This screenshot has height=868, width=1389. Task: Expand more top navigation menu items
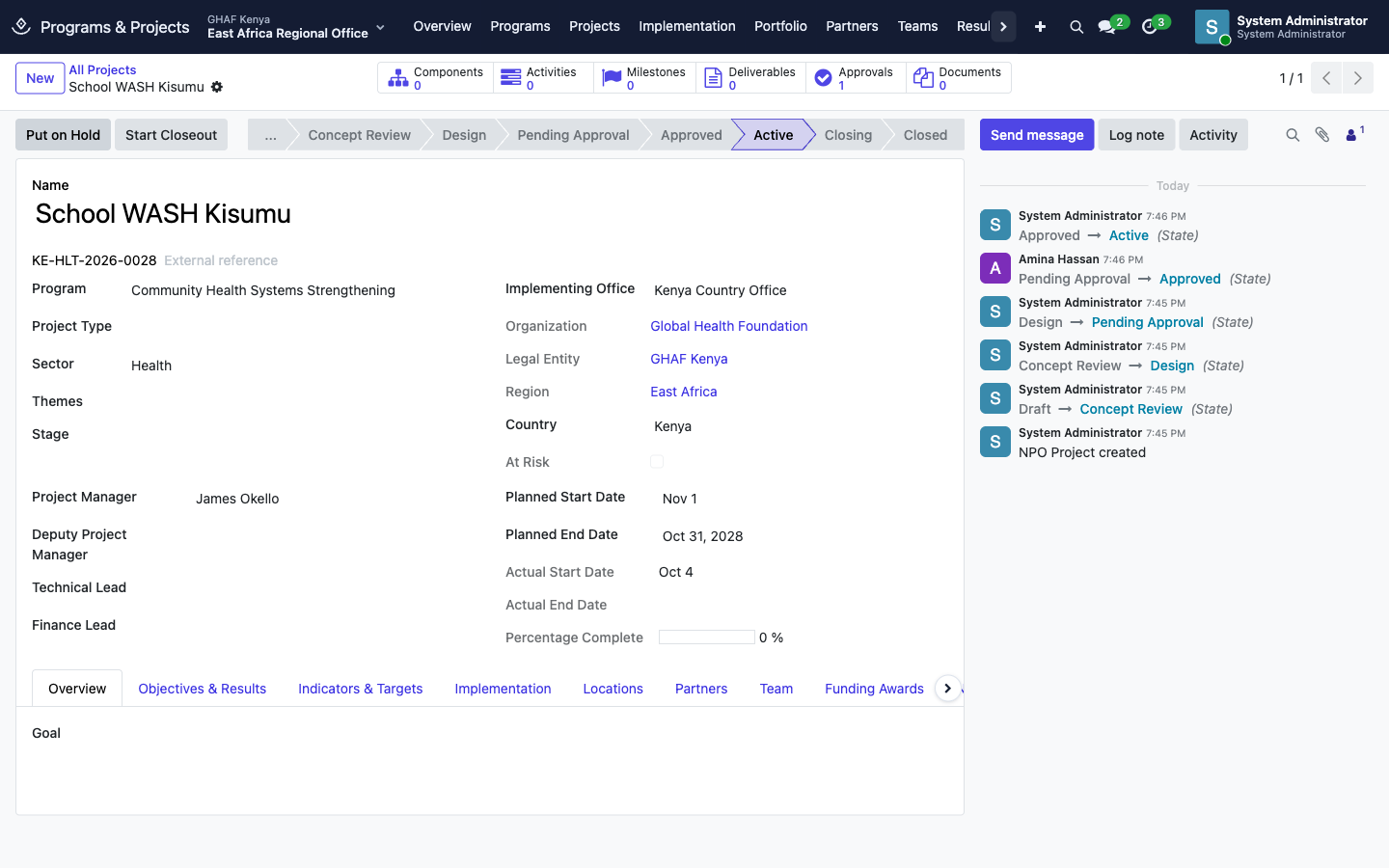click(x=1003, y=27)
